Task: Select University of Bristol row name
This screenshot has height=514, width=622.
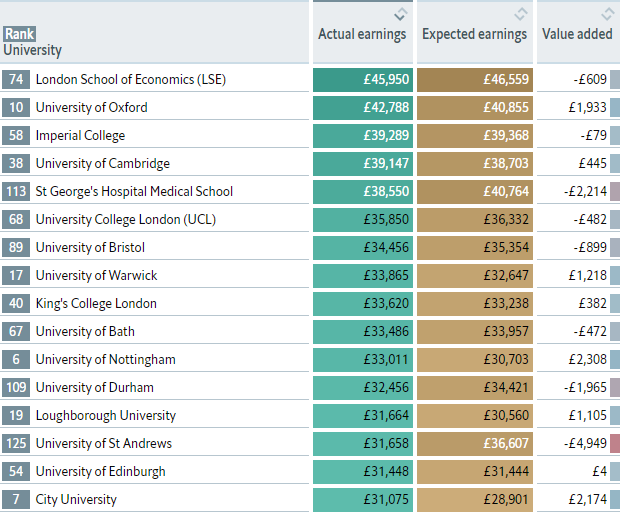Action: (90, 247)
